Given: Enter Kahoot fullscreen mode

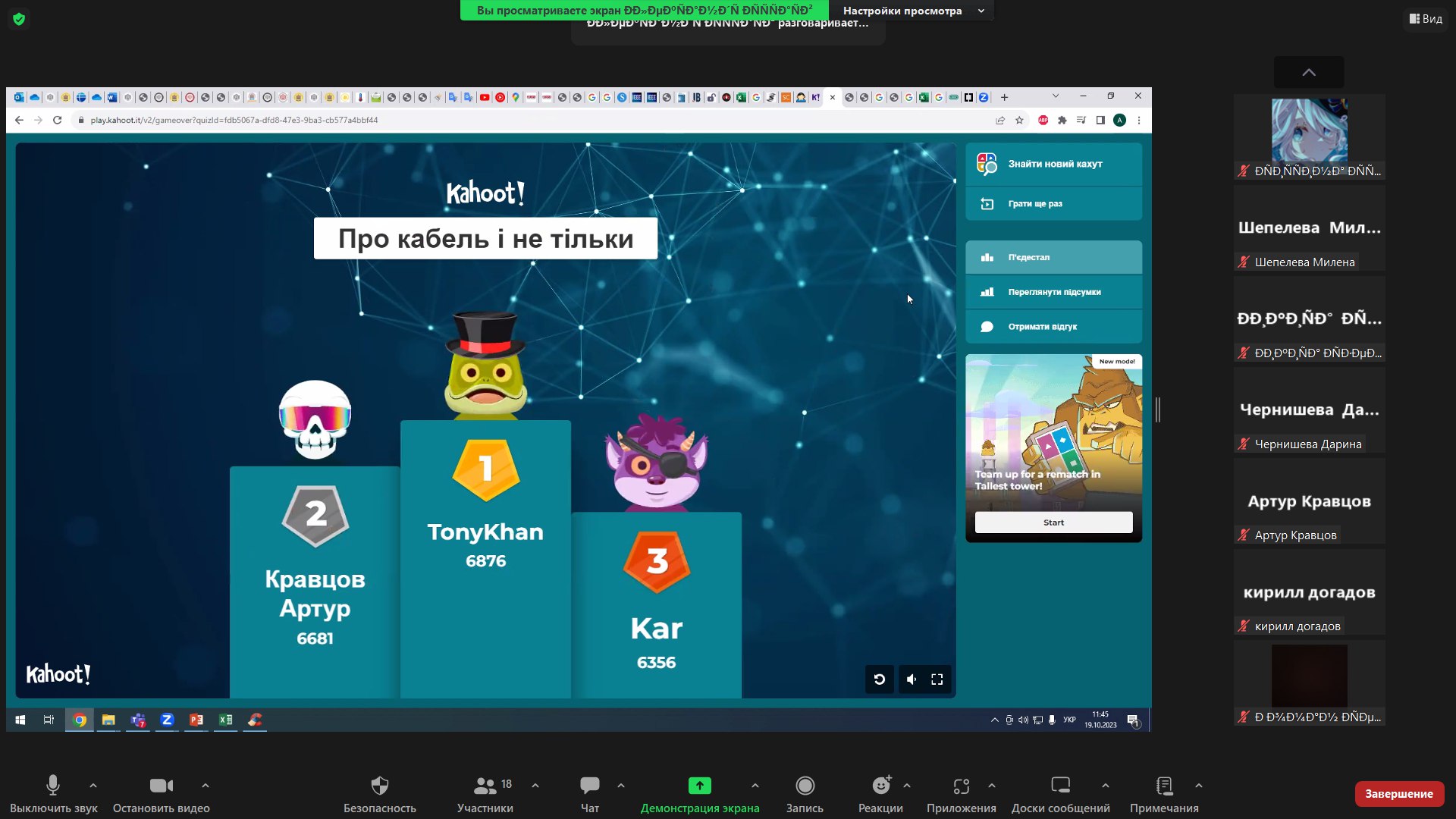Looking at the screenshot, I should [x=937, y=679].
